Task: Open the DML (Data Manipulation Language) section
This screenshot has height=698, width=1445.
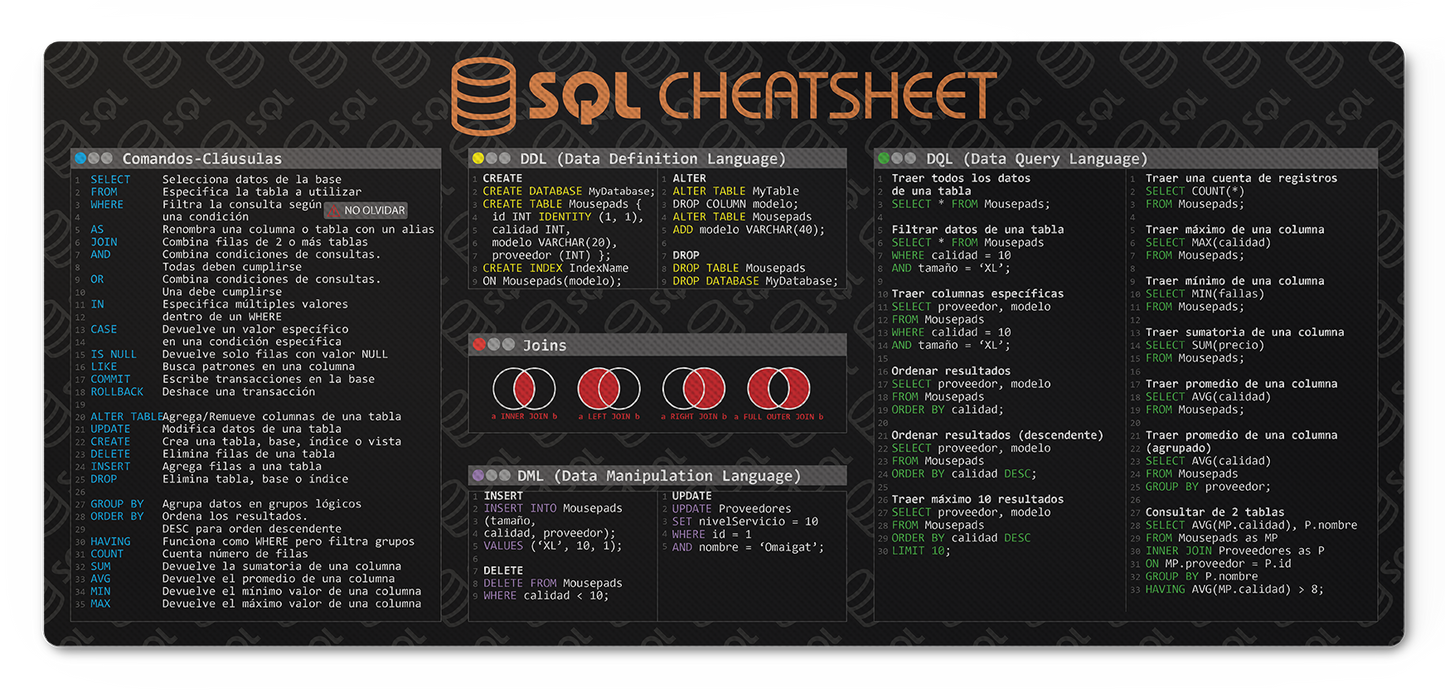Action: (660, 475)
